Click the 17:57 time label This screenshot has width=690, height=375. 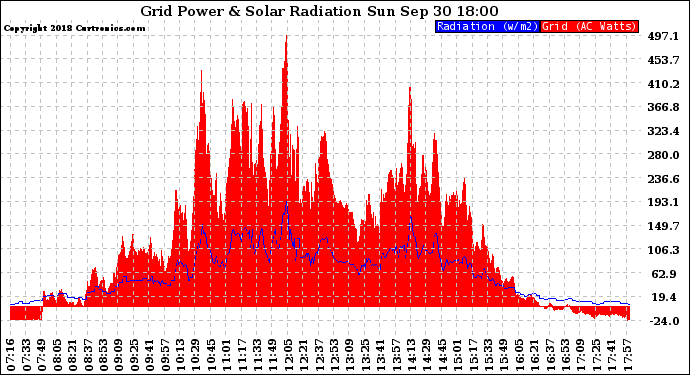627,355
